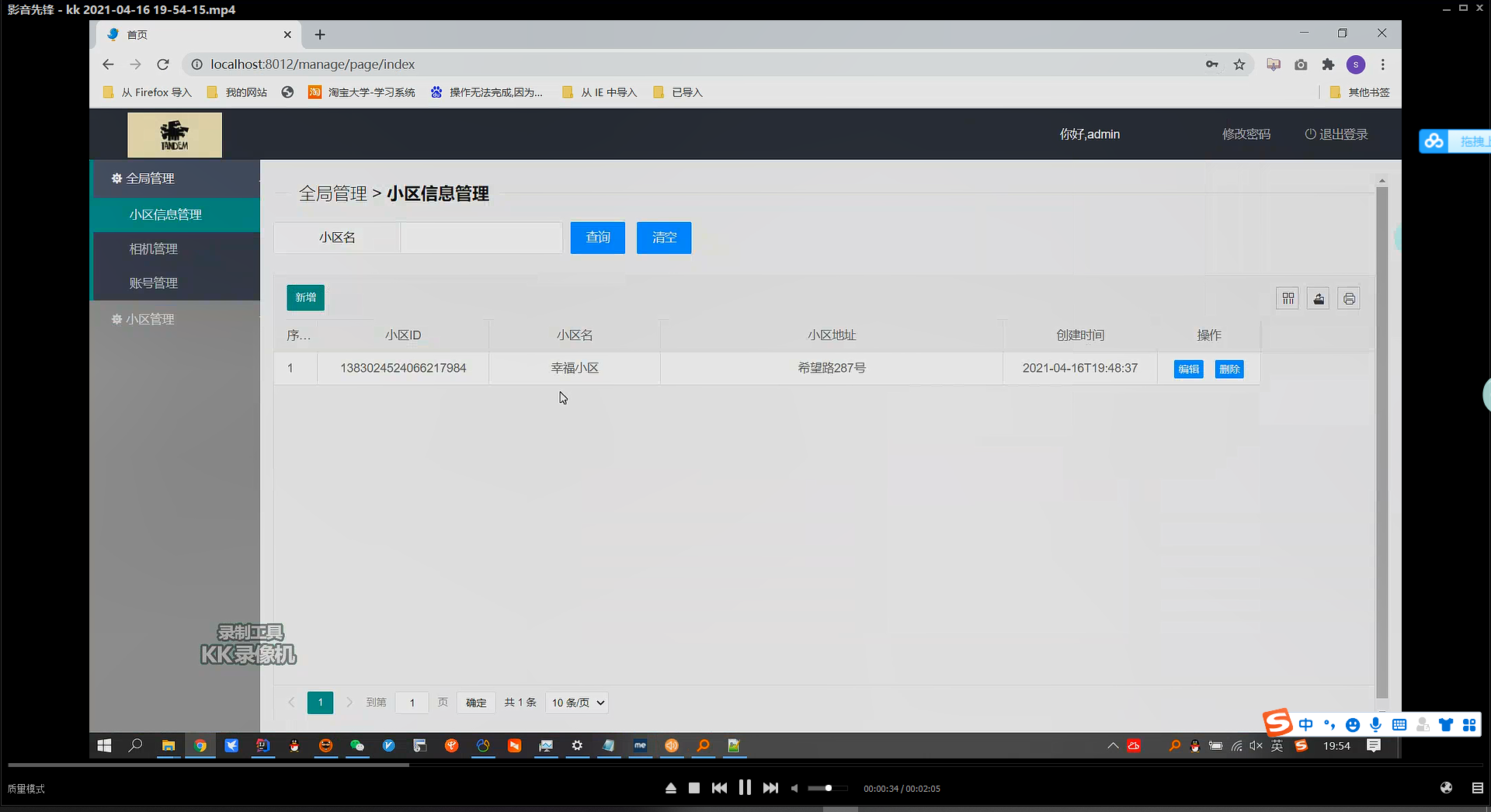
Task: Click the 希望路287号 address cell
Action: [x=832, y=368]
